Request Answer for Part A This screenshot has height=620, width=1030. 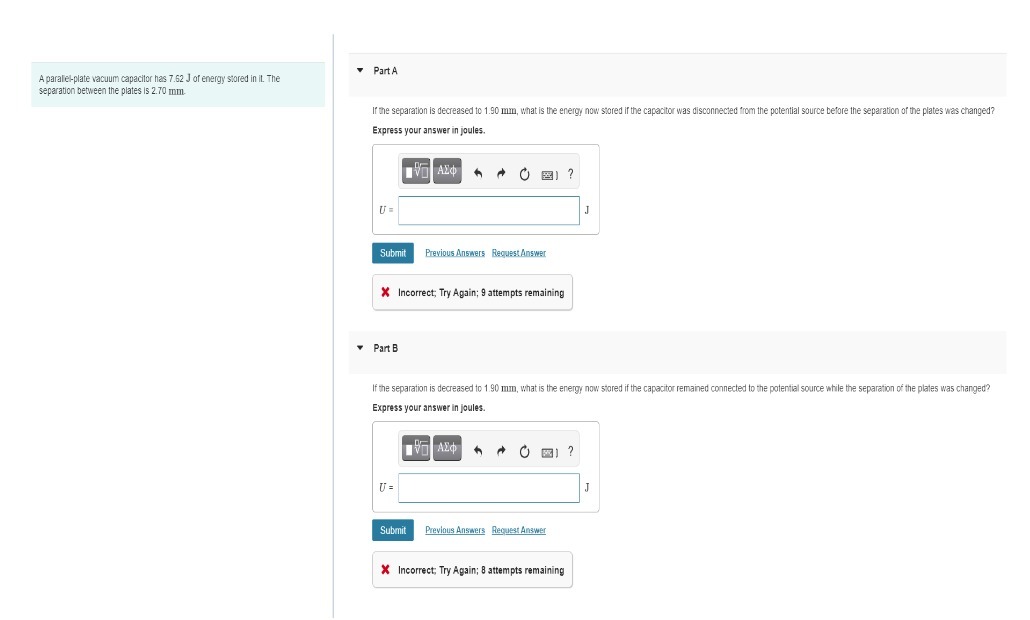(x=519, y=253)
